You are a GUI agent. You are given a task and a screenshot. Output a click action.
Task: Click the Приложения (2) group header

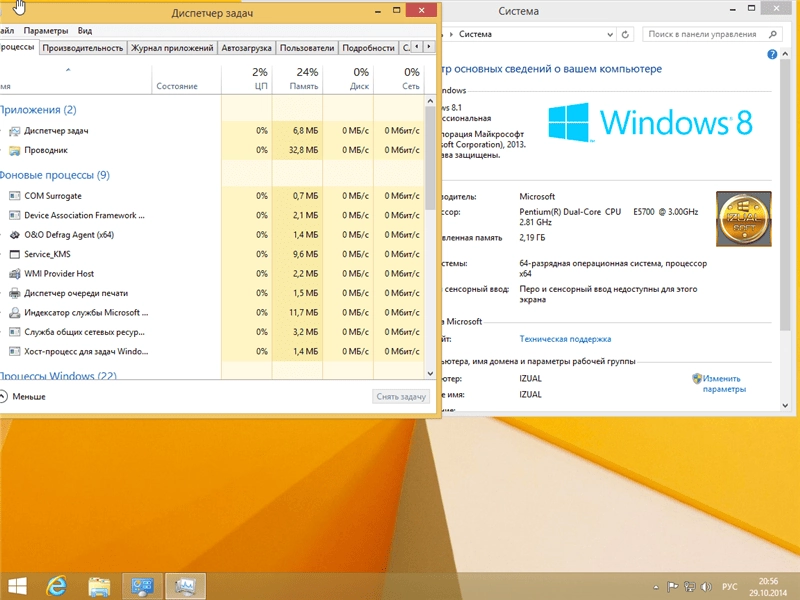tap(38, 110)
